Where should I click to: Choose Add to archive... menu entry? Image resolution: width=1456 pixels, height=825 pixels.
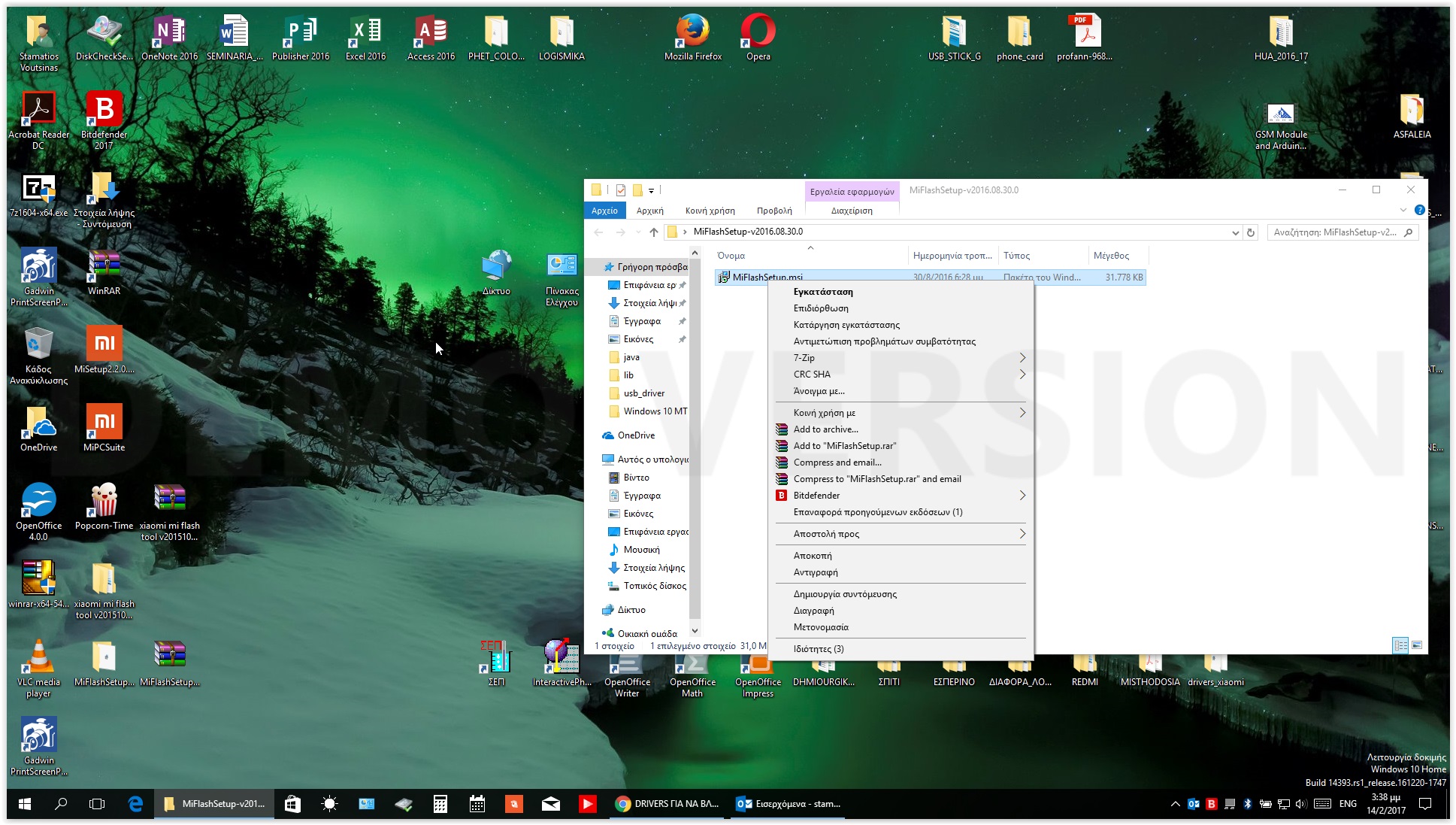coord(825,429)
